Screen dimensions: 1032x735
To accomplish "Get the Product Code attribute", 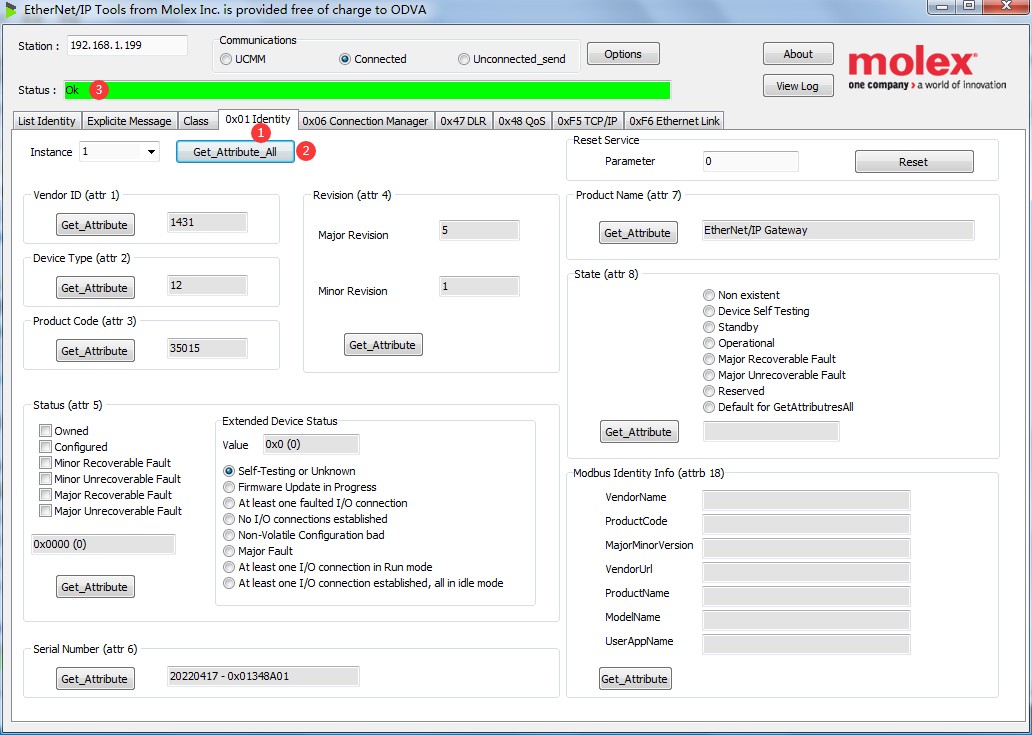I will click(95, 351).
